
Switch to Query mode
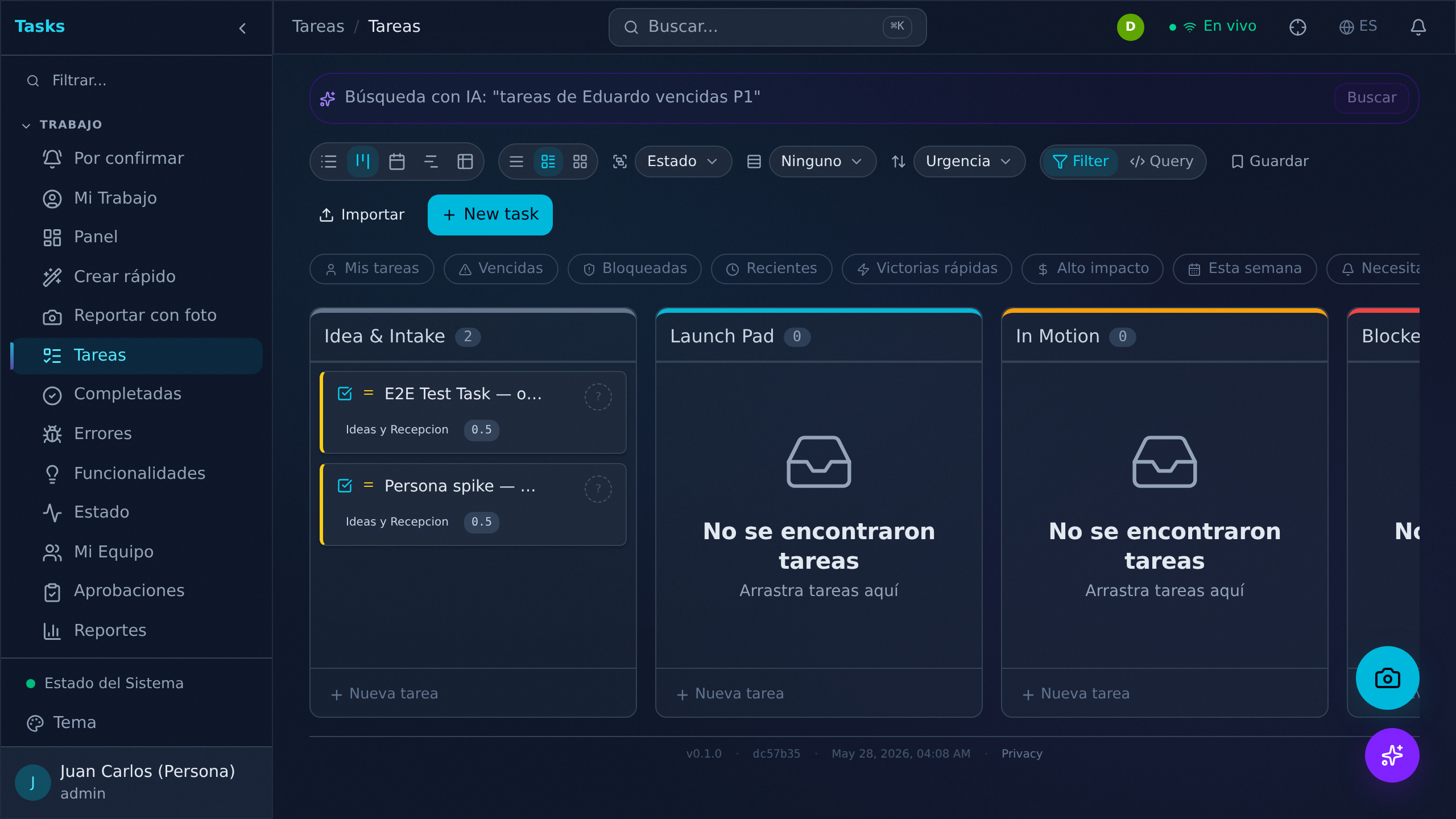click(x=1161, y=162)
